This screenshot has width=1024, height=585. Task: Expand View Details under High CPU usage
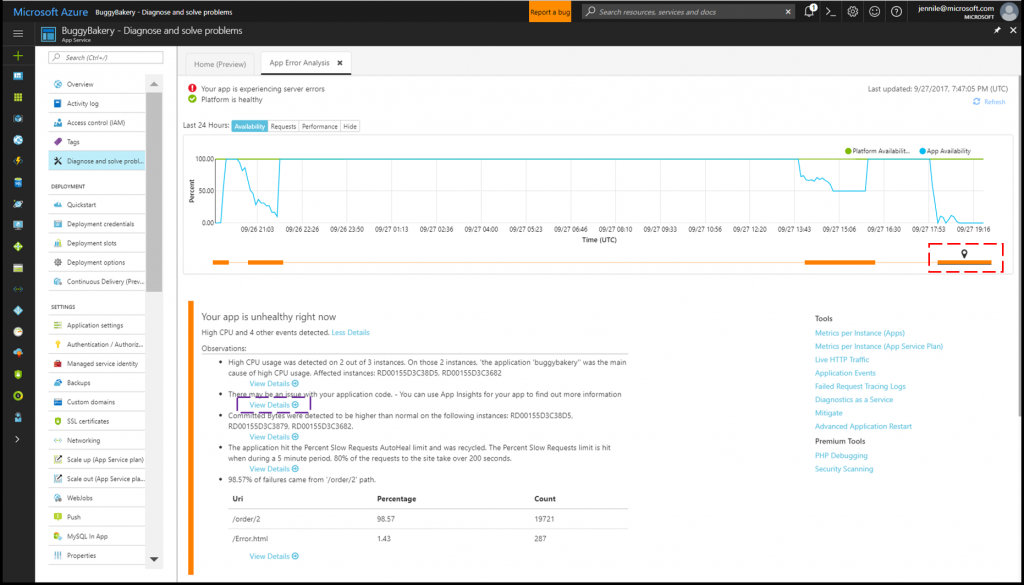pos(273,383)
